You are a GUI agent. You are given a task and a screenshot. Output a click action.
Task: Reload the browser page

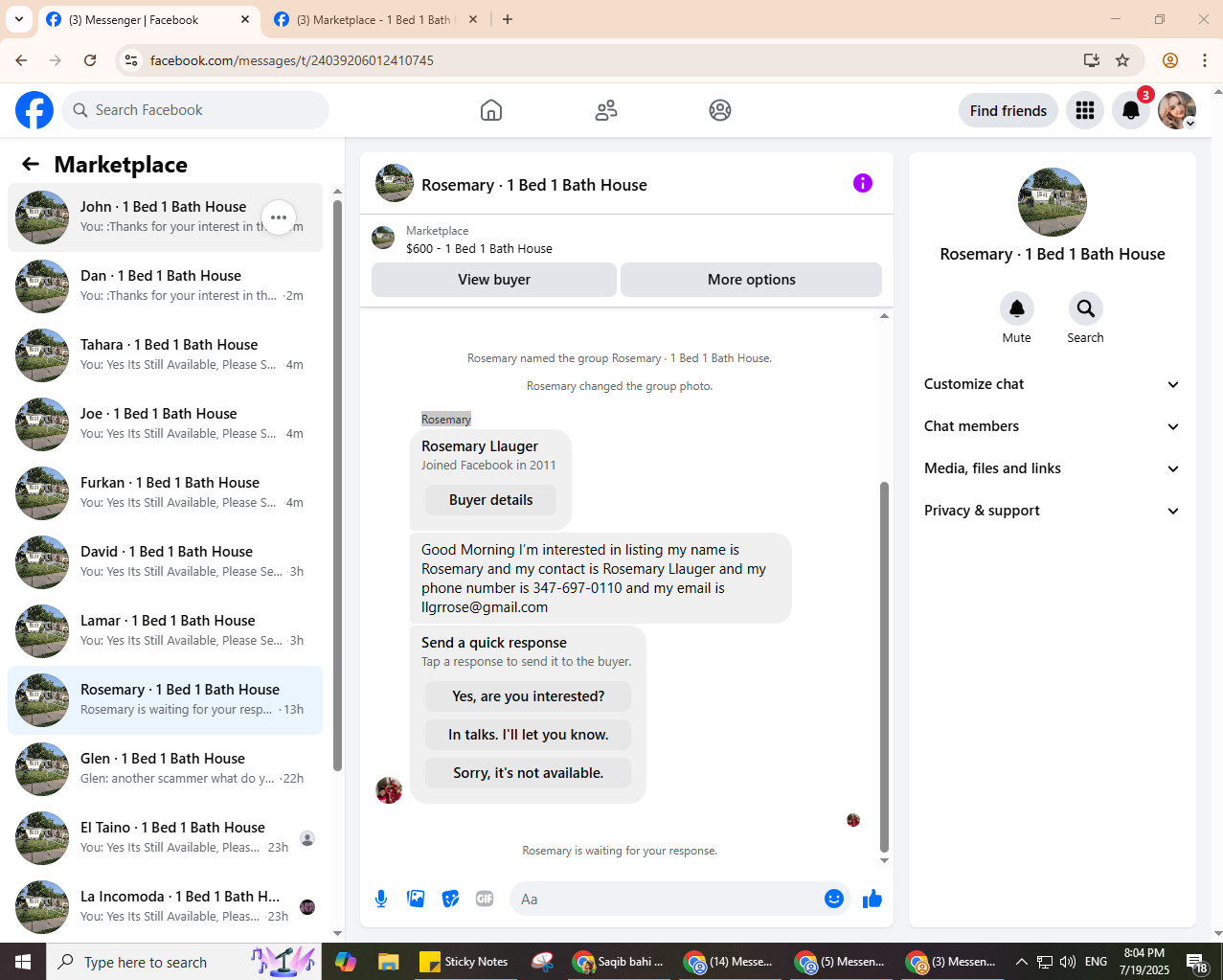90,60
